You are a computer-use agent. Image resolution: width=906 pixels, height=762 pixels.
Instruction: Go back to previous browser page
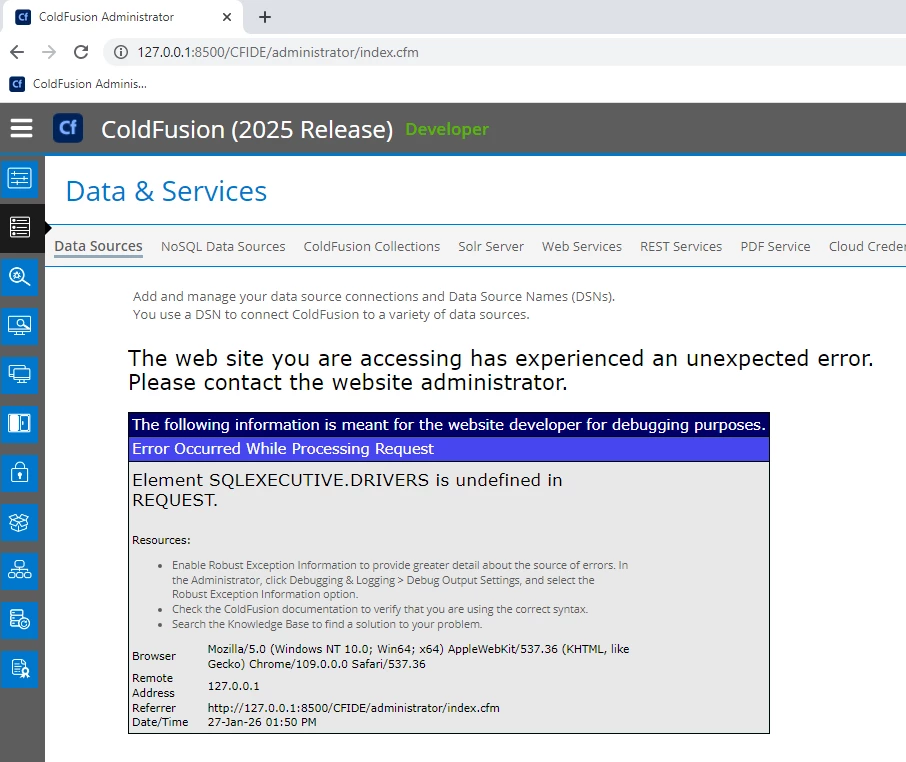(17, 52)
